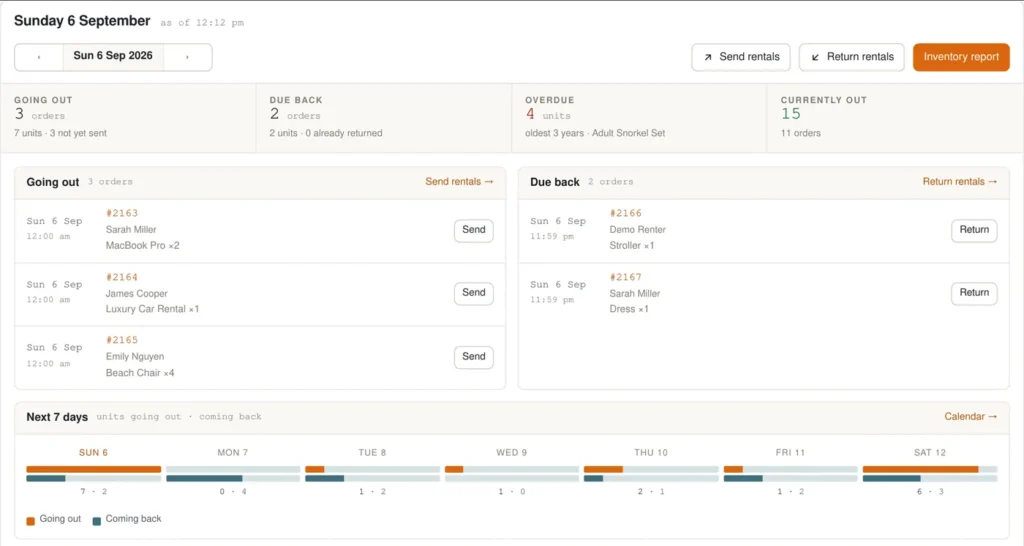Click customer name 'Demo Renter'

pyautogui.click(x=637, y=230)
